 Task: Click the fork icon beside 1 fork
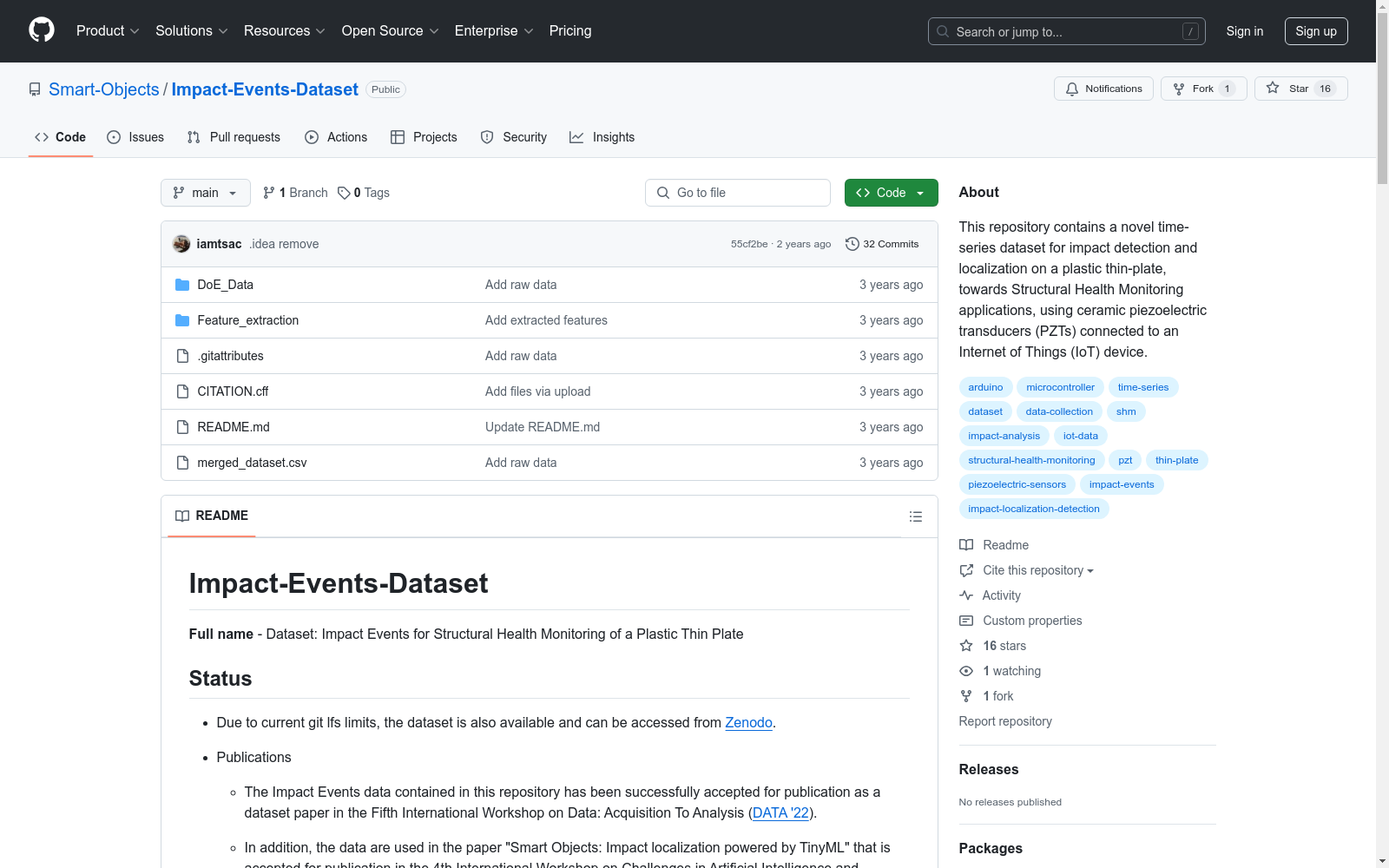coord(966,696)
